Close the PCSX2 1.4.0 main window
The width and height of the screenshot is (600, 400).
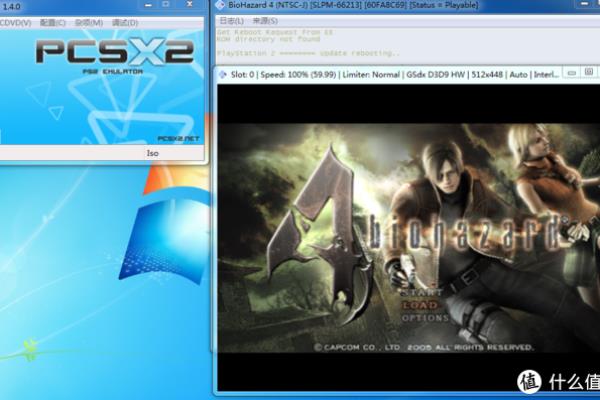pos(190,4)
